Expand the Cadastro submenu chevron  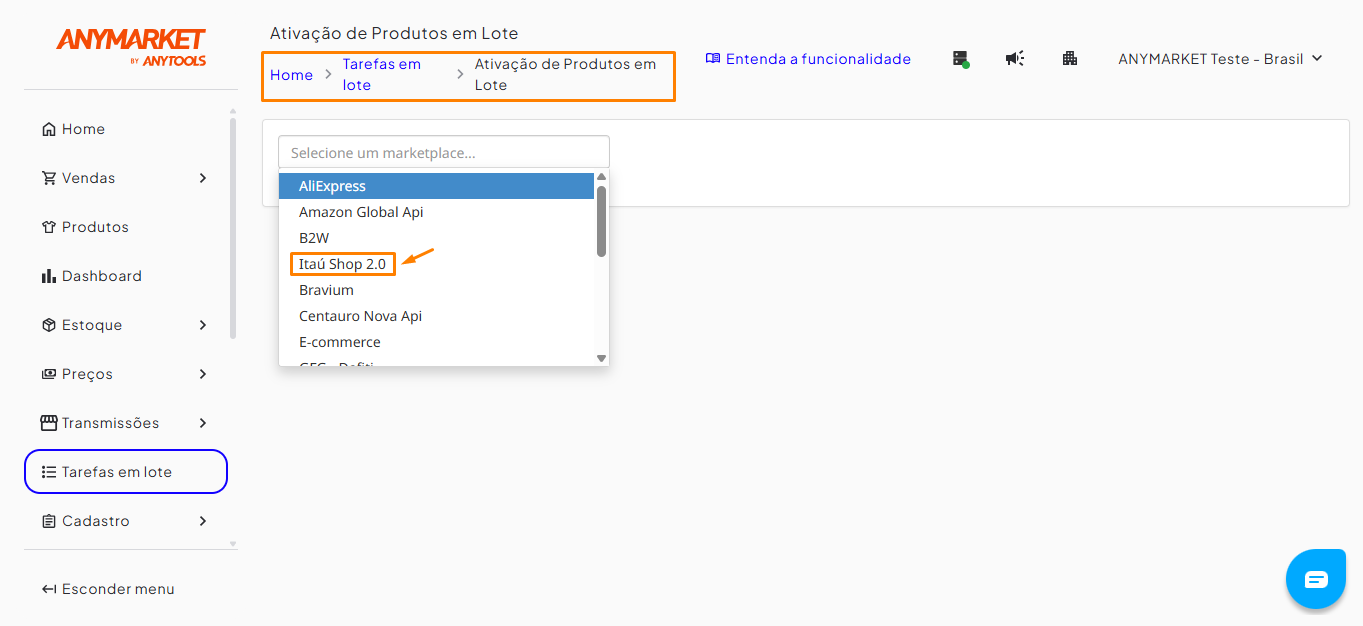coord(203,521)
